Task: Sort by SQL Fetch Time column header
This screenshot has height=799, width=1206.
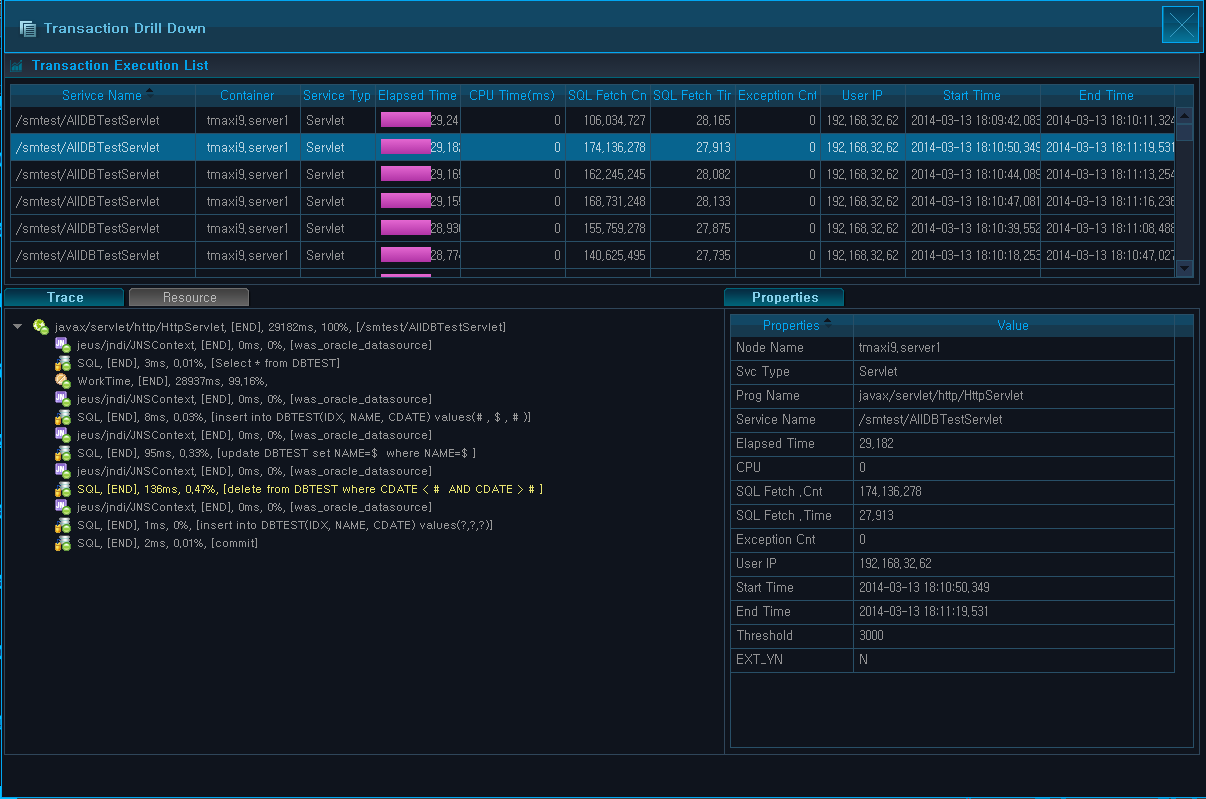Action: 692,96
